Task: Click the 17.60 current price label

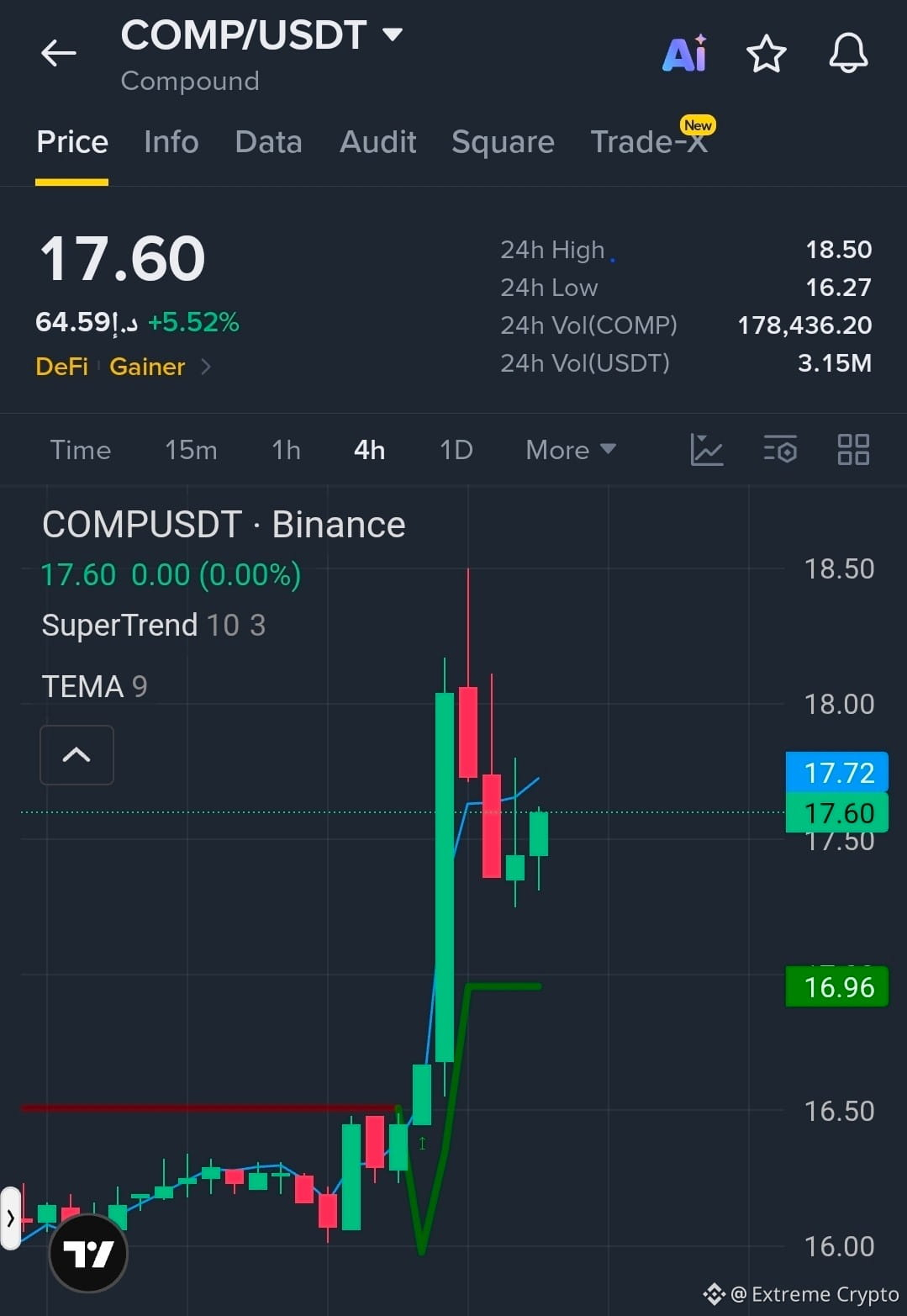Action: (837, 812)
